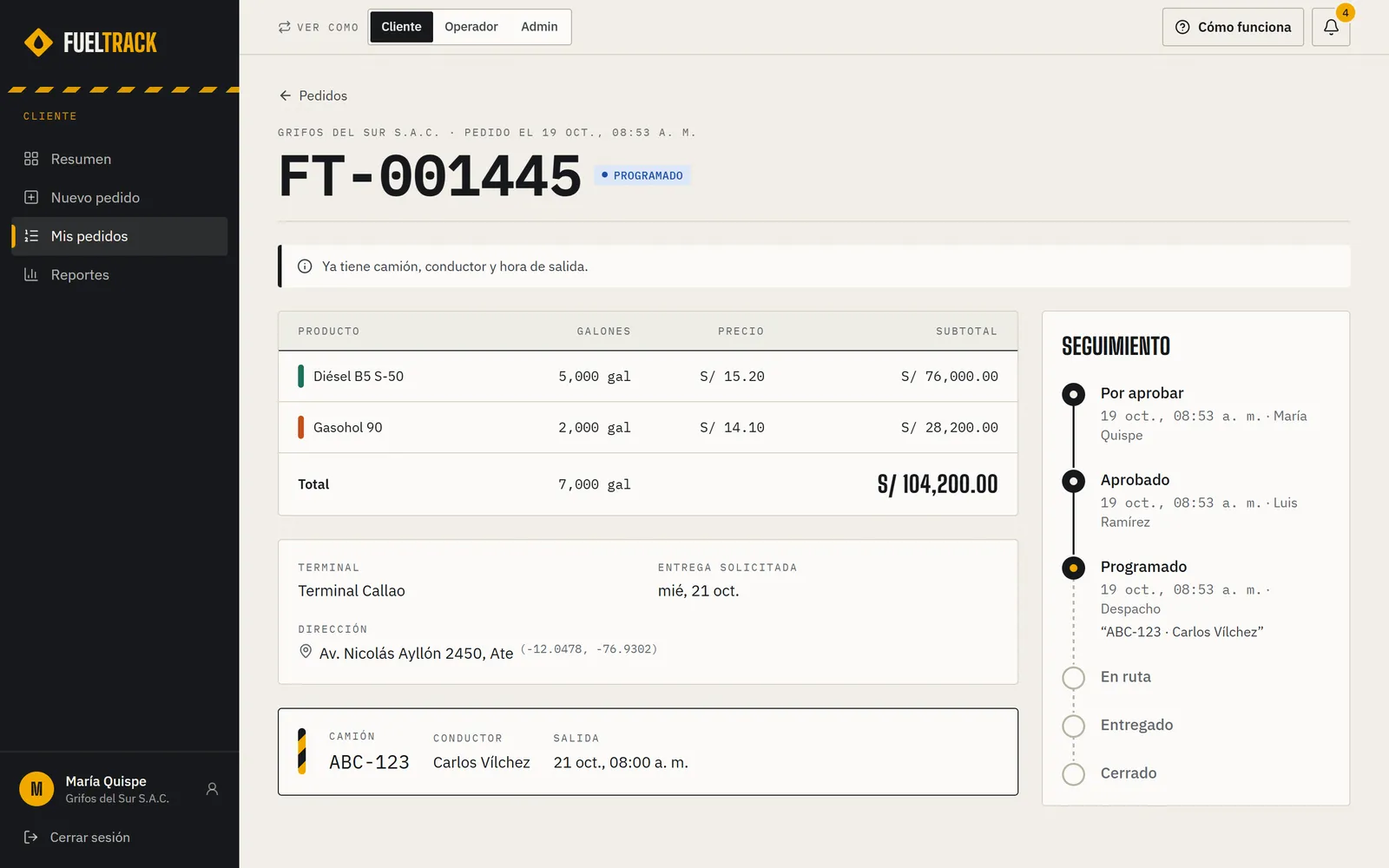Return to the Pedidos list
1389x868 pixels.
(x=313, y=95)
